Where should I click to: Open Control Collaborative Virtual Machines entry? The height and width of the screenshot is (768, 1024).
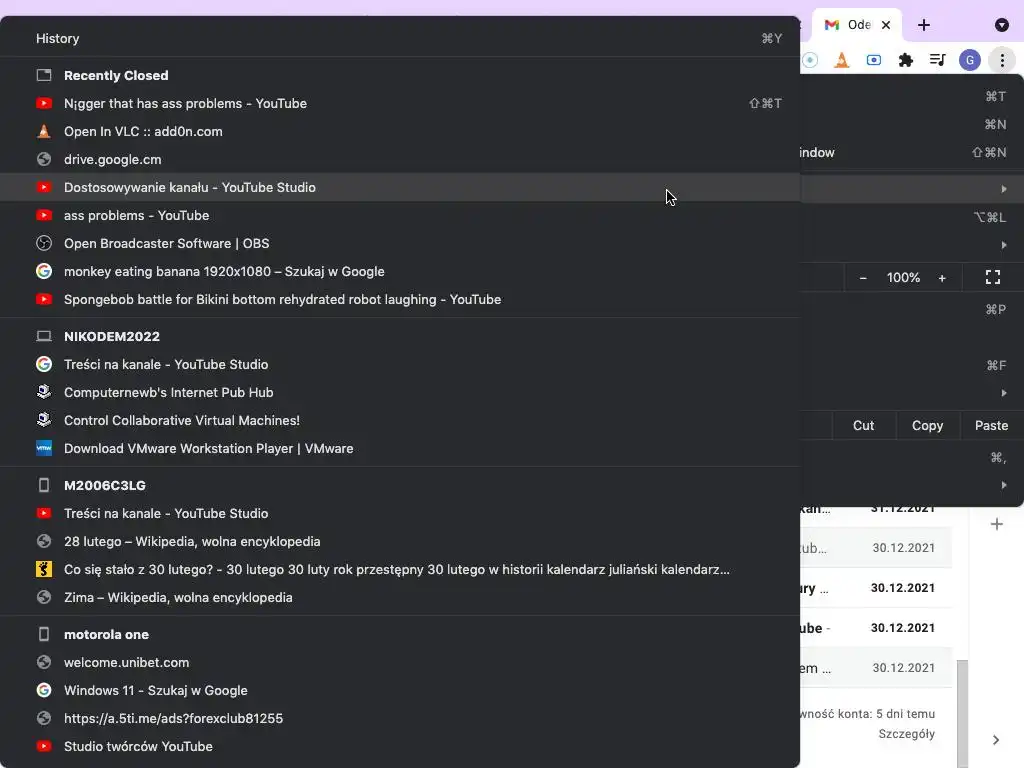(400, 421)
